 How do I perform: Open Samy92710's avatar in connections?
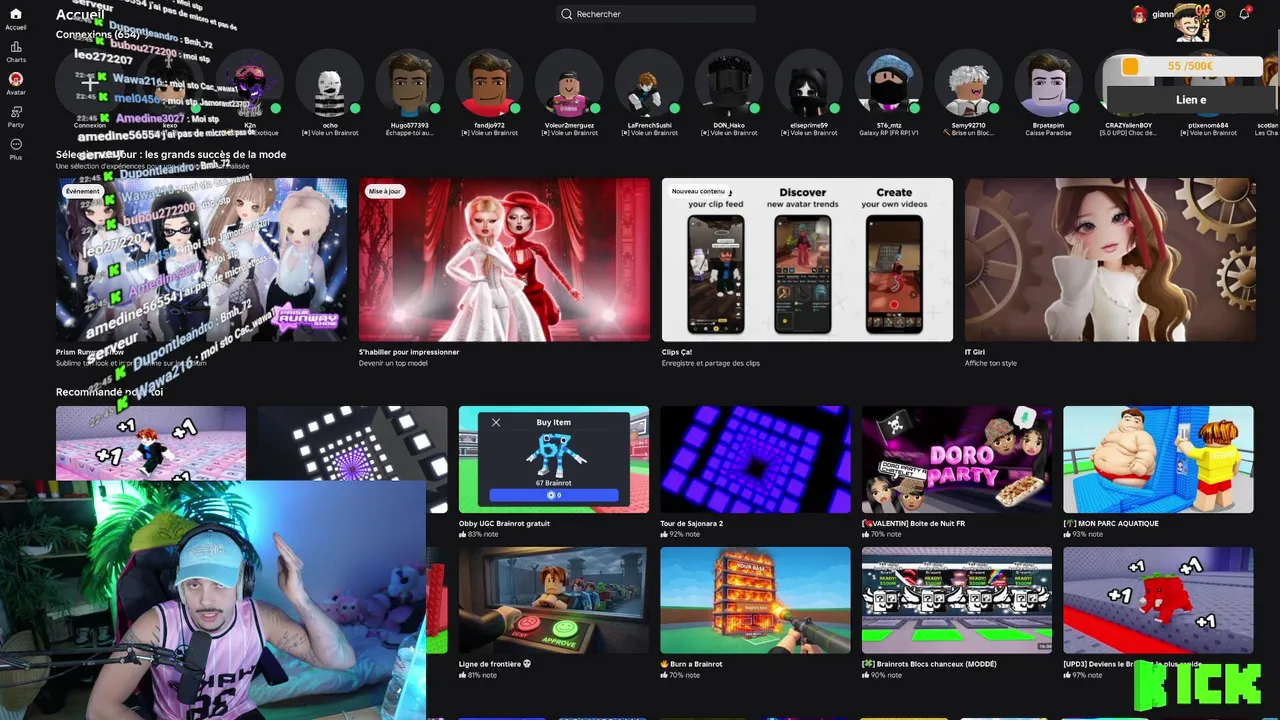pos(969,84)
